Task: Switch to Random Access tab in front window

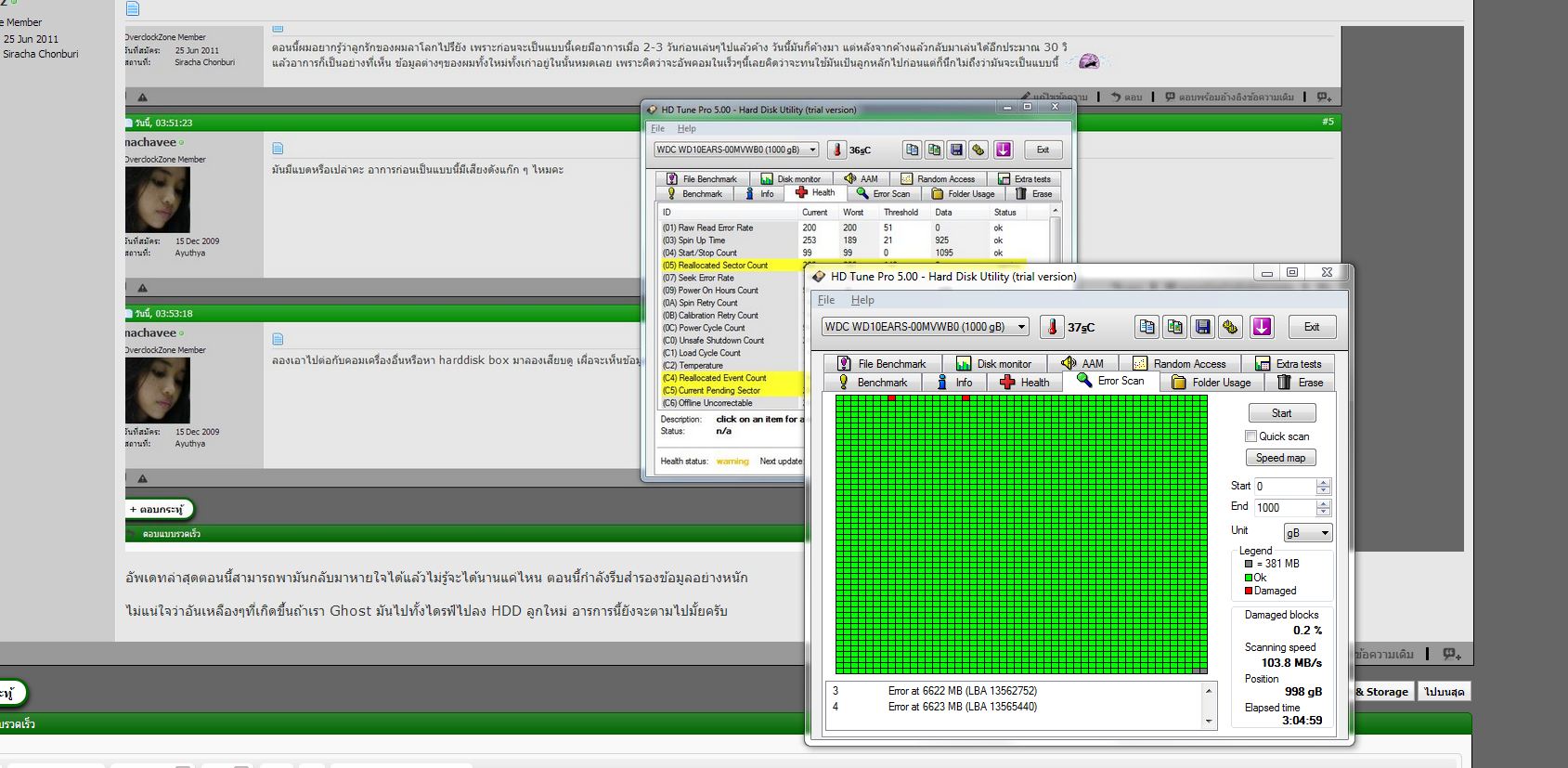Action: [1180, 364]
